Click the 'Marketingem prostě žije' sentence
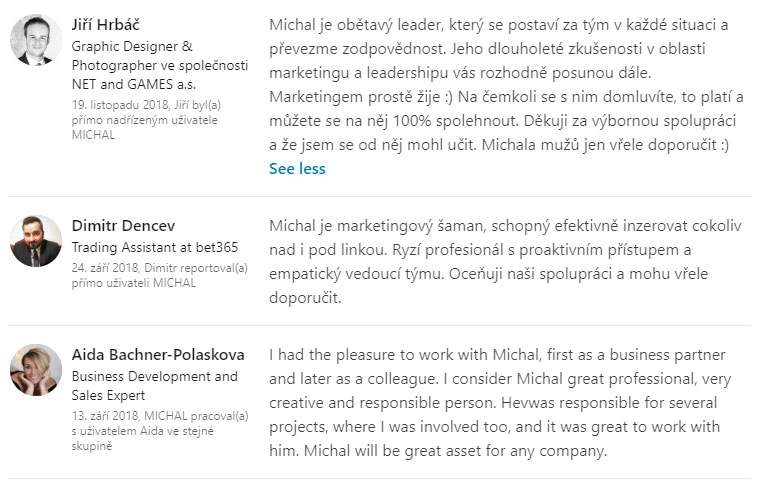 [361, 97]
